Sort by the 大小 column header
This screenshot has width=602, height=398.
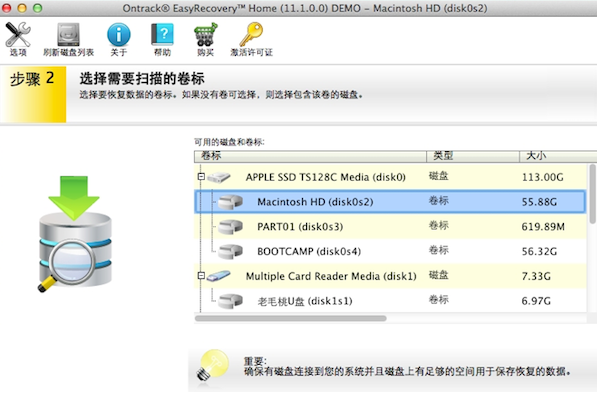click(x=558, y=156)
